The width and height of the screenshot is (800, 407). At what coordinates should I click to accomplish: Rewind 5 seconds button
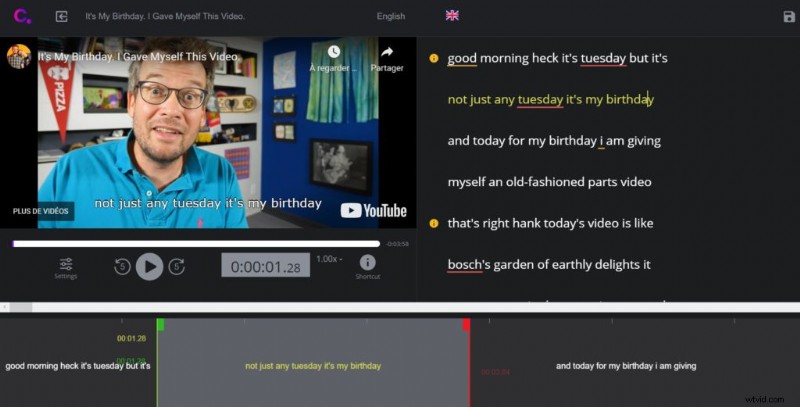[x=122, y=266]
